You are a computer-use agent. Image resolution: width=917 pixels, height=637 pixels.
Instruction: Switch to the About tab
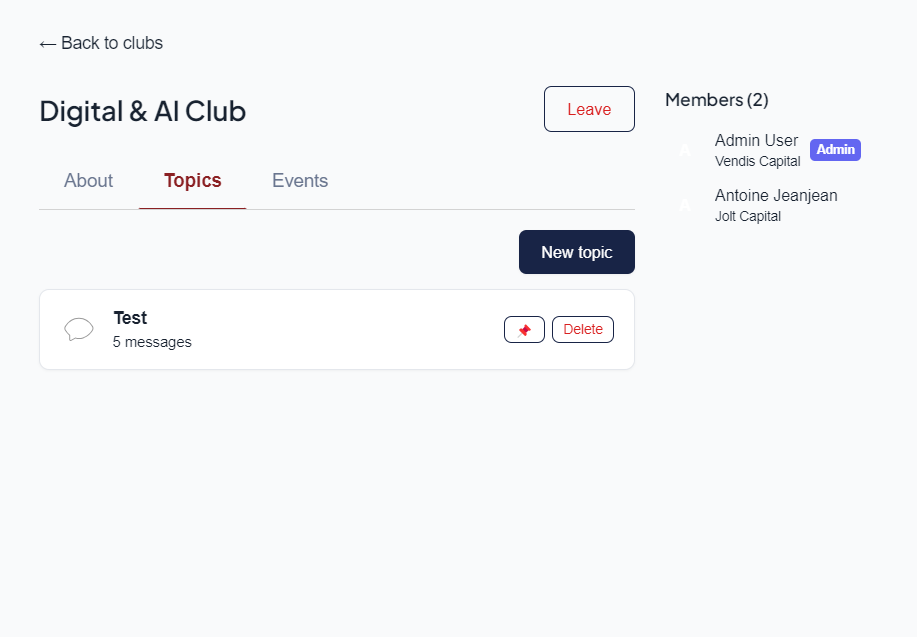[88, 181]
